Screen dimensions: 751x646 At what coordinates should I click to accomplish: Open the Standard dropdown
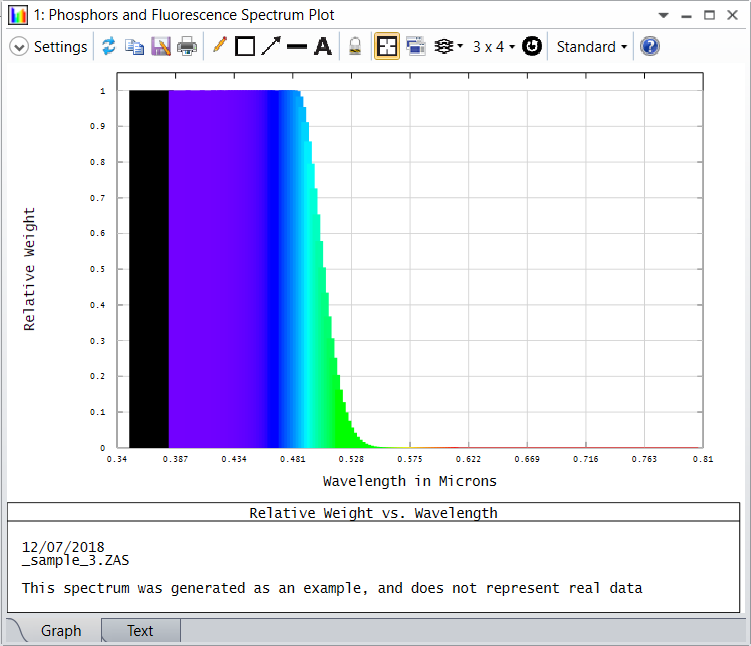pos(592,47)
